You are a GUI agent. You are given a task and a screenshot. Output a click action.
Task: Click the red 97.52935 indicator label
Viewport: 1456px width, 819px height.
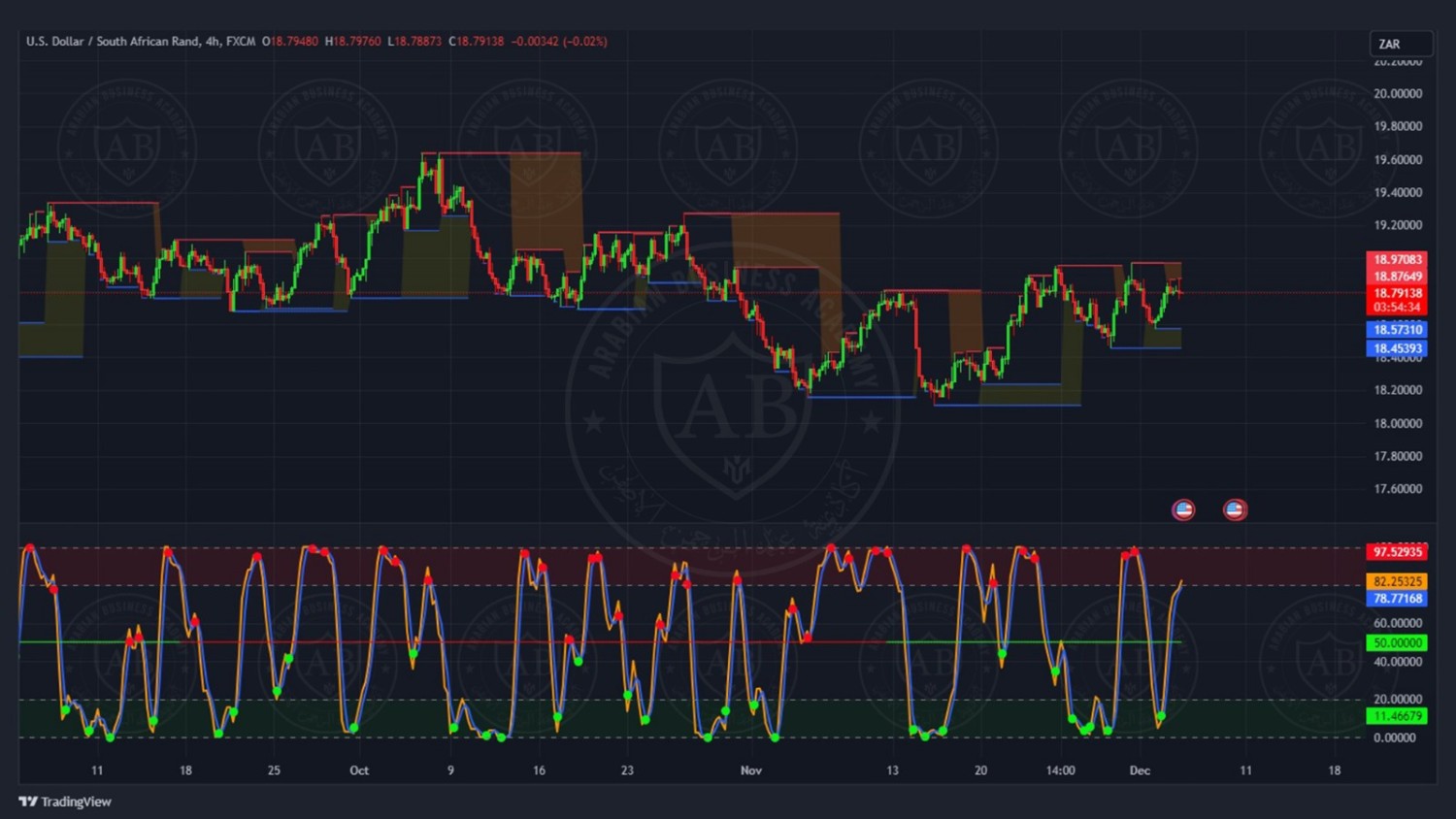tap(1397, 552)
